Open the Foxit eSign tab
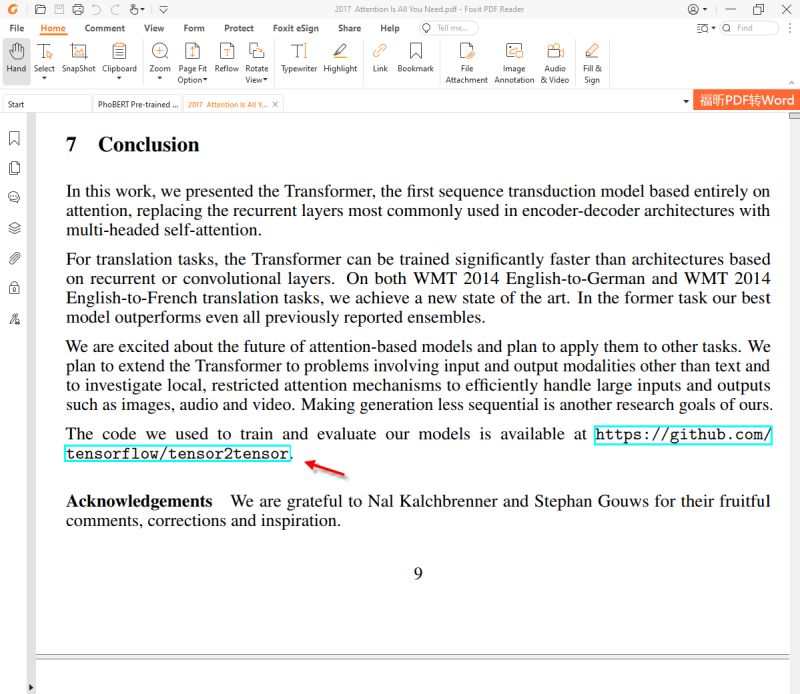 pyautogui.click(x=295, y=28)
